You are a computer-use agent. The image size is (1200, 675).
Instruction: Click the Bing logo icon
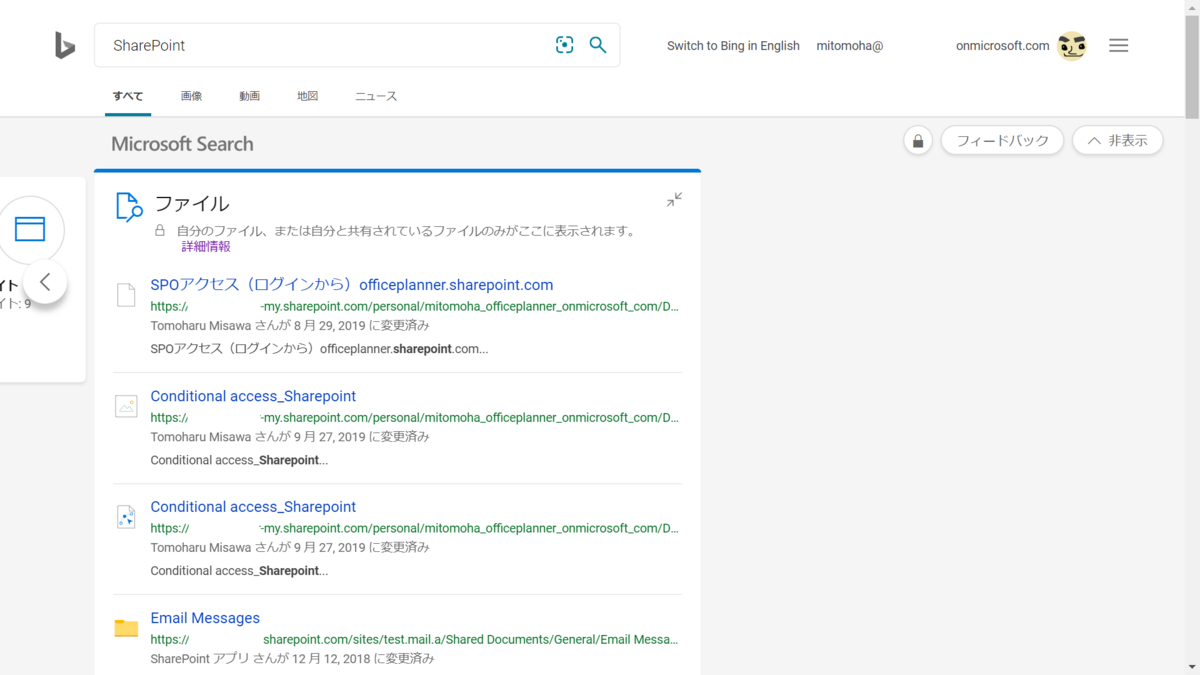(x=65, y=46)
